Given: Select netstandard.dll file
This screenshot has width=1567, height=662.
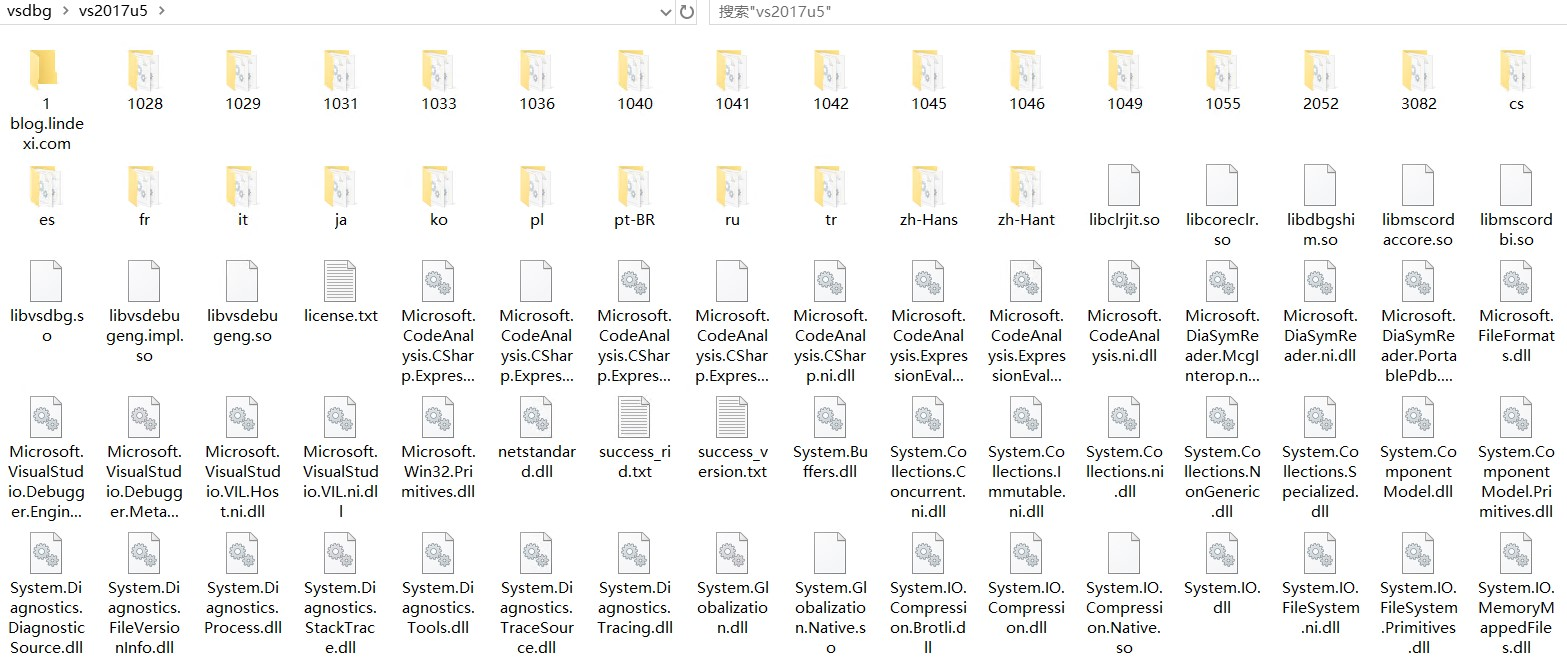Looking at the screenshot, I should pos(537,438).
